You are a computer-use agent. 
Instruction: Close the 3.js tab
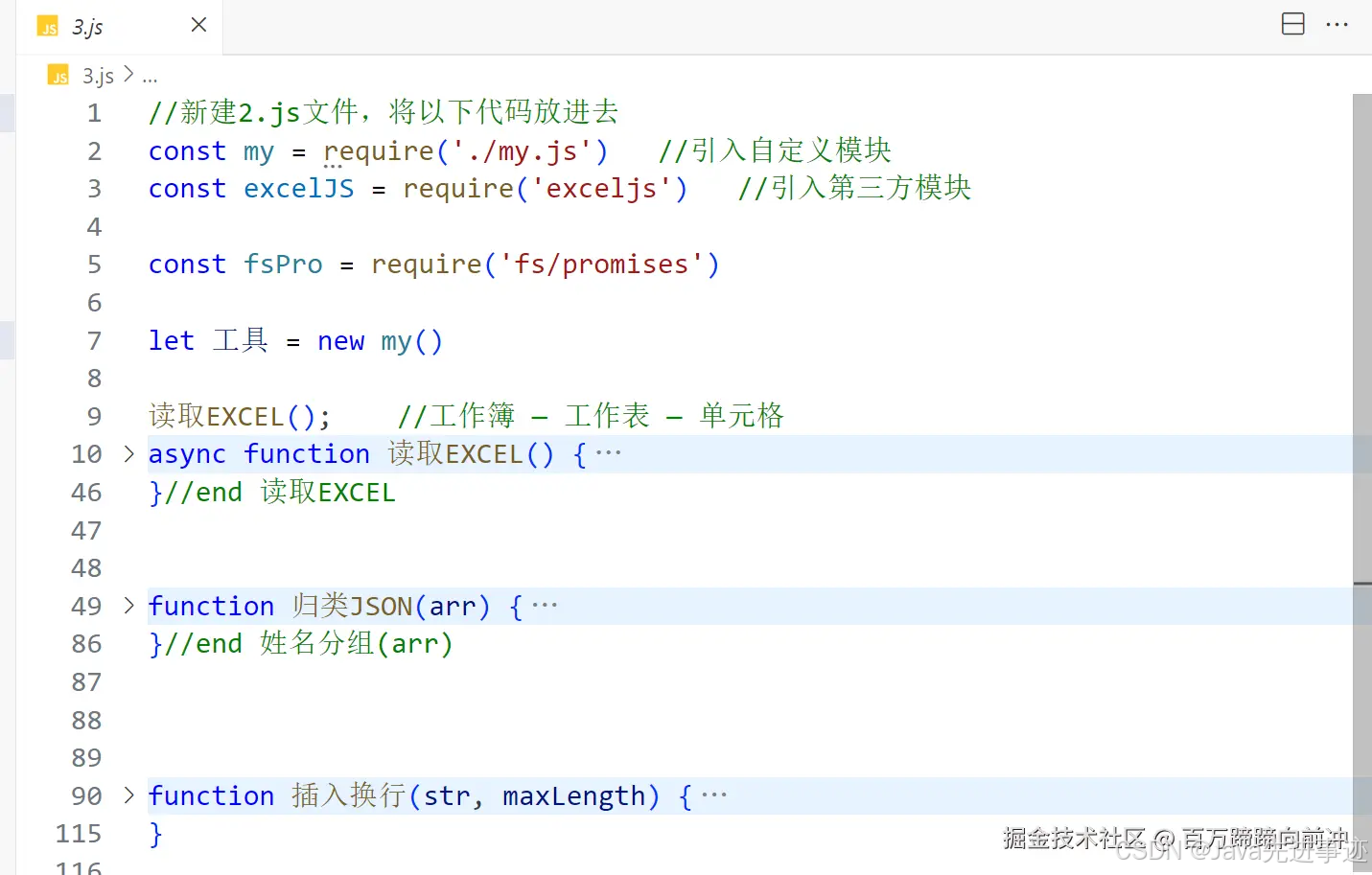click(x=198, y=26)
